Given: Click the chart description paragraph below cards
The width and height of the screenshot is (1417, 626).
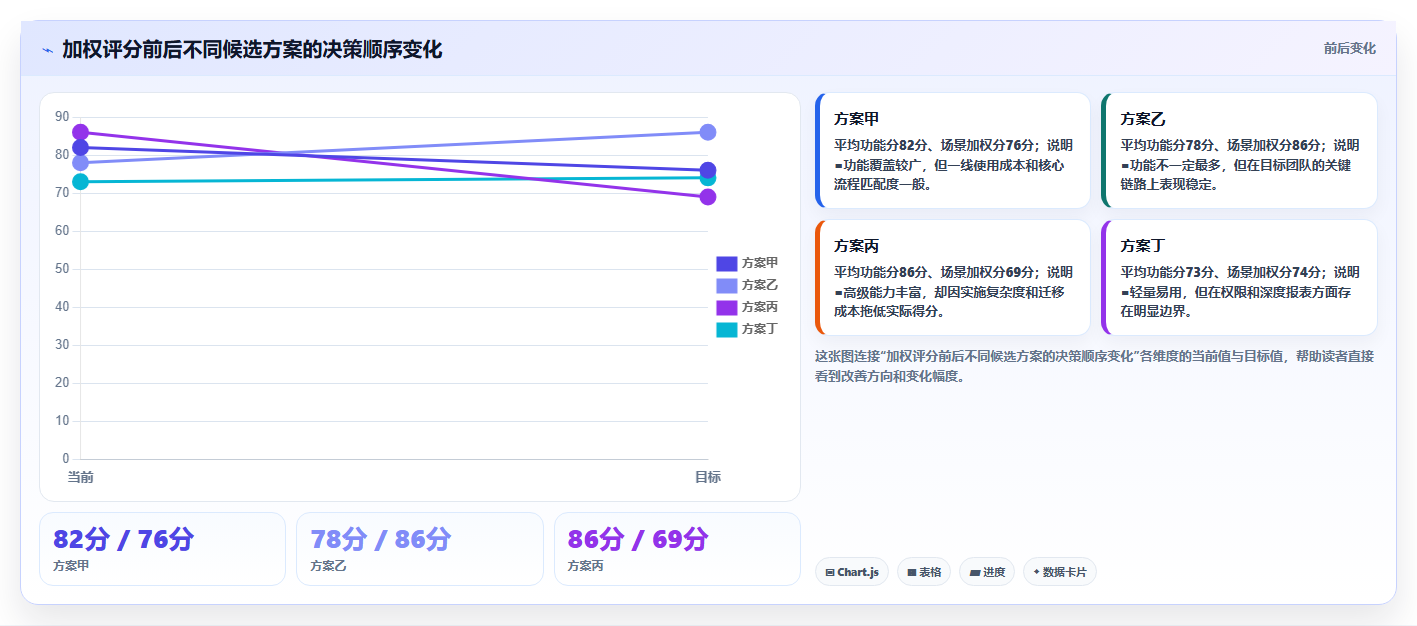Looking at the screenshot, I should (1095, 366).
